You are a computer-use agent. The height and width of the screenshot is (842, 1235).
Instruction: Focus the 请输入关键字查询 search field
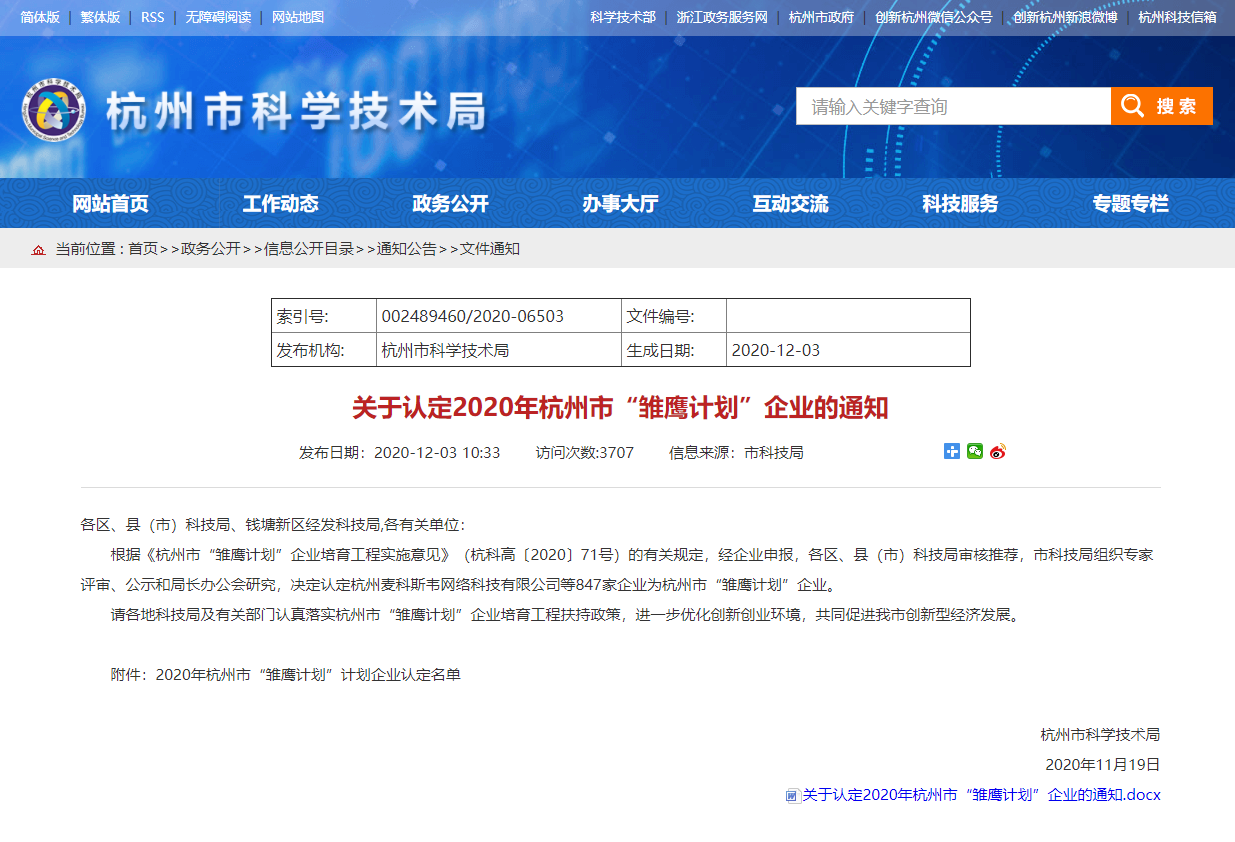click(953, 107)
